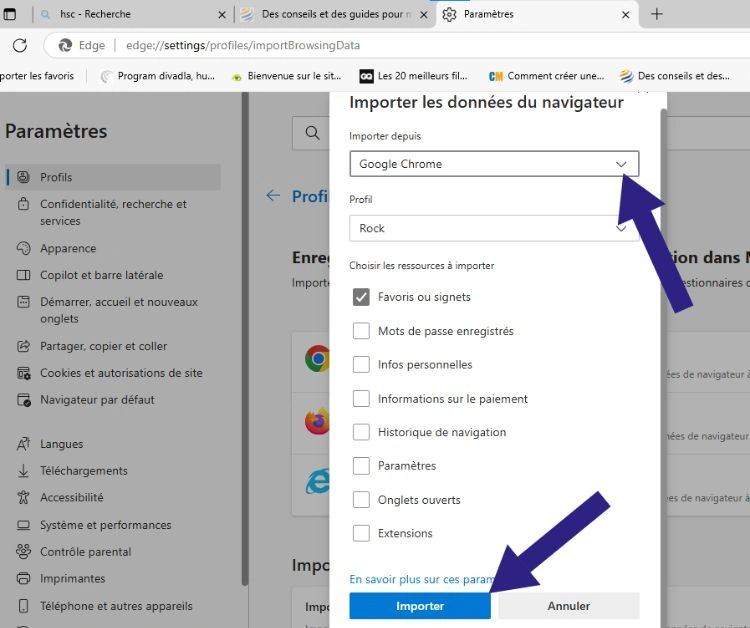Click the tab actions menu icon
The width and height of the screenshot is (750, 628).
(x=9, y=14)
